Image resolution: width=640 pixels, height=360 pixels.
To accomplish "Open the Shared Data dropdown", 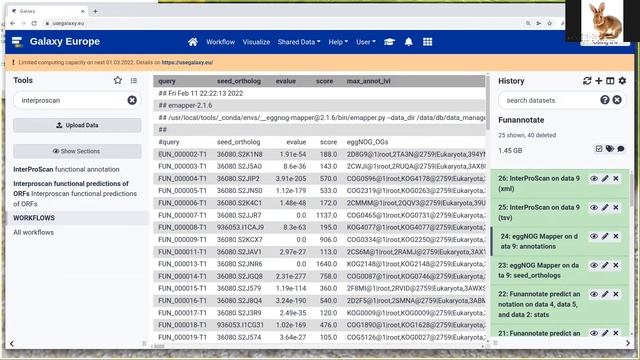I will click(299, 42).
